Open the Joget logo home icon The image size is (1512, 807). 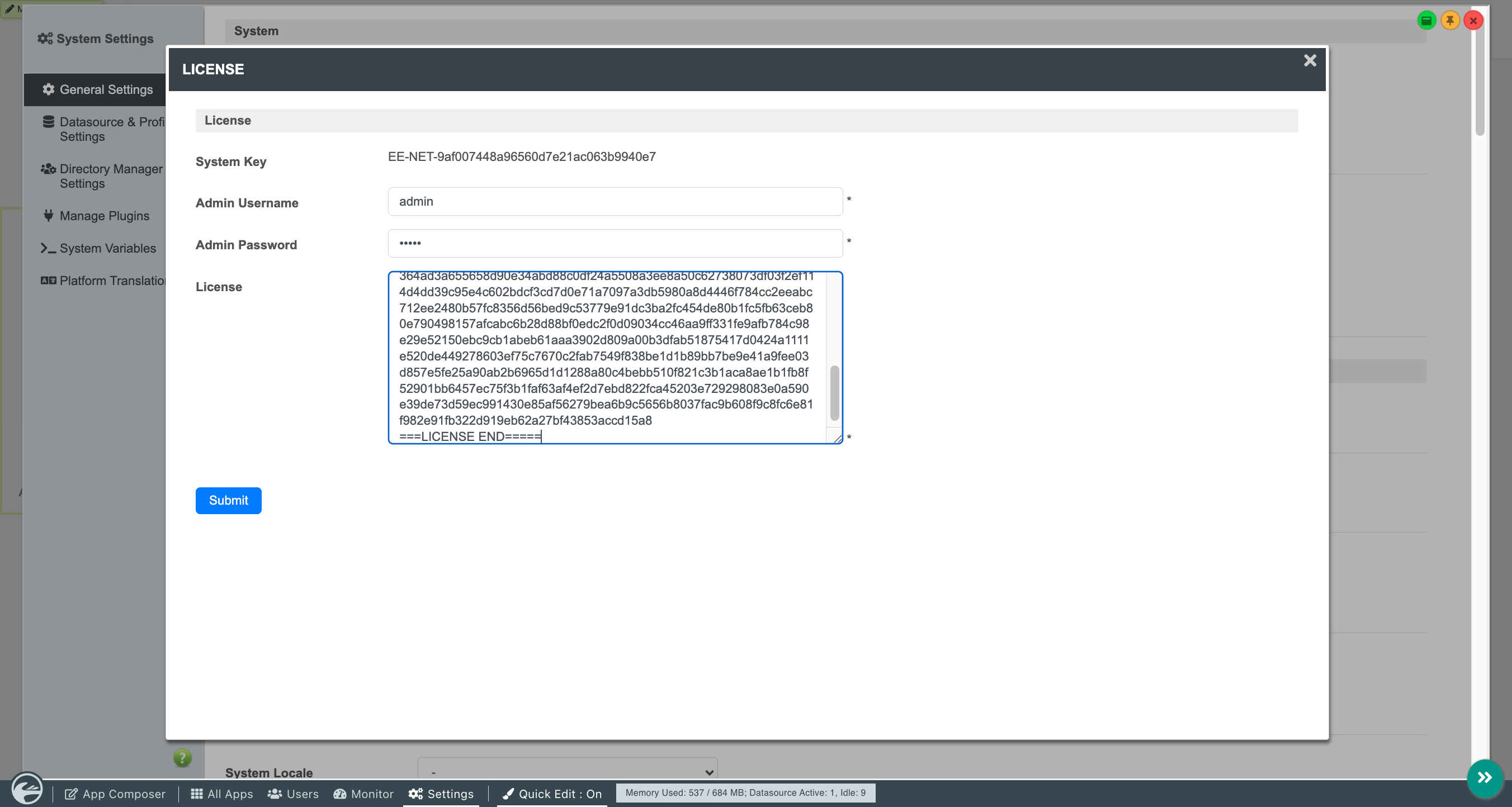tap(27, 789)
